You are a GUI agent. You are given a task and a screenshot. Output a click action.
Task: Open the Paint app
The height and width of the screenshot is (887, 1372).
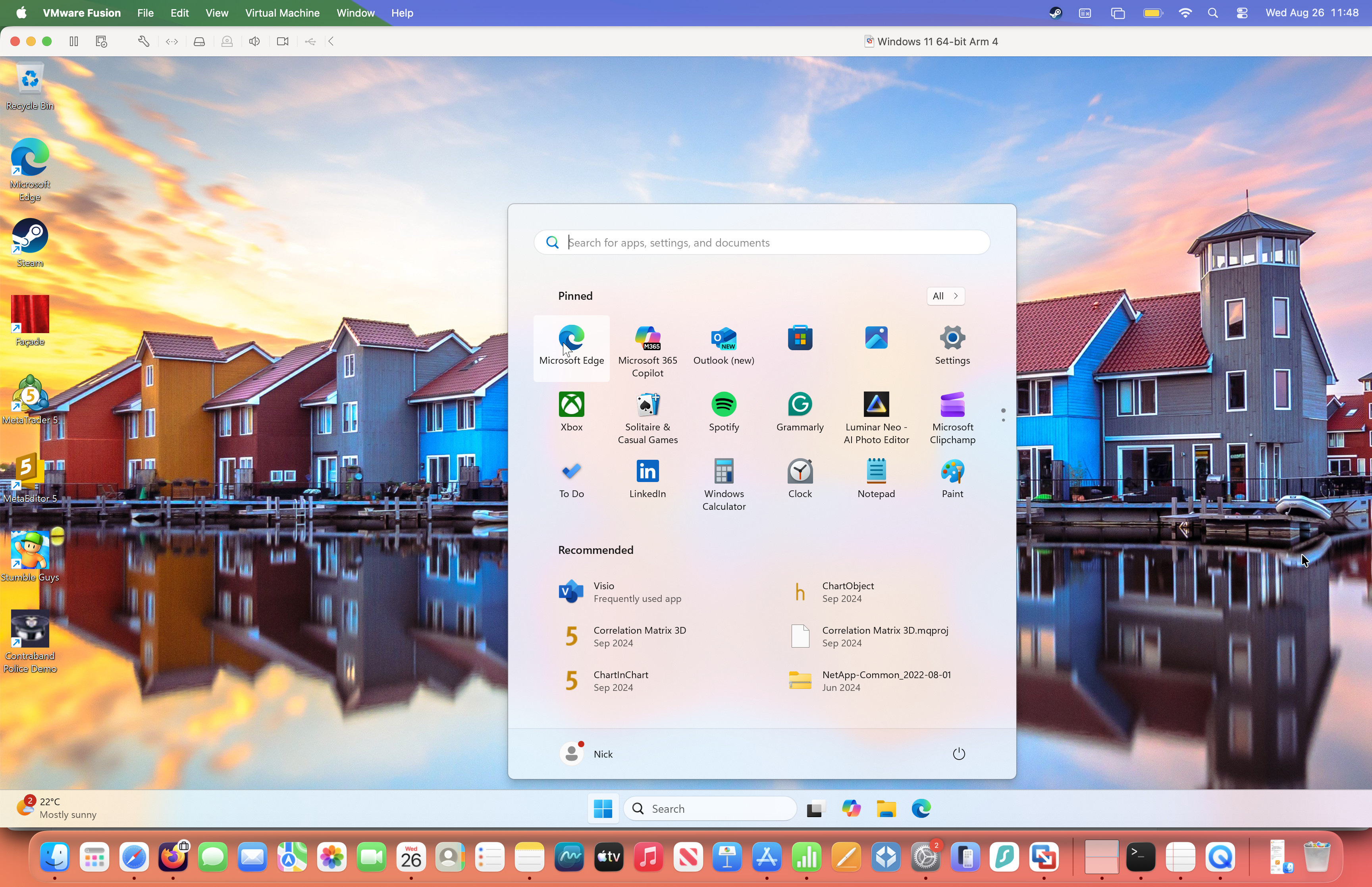coord(952,479)
